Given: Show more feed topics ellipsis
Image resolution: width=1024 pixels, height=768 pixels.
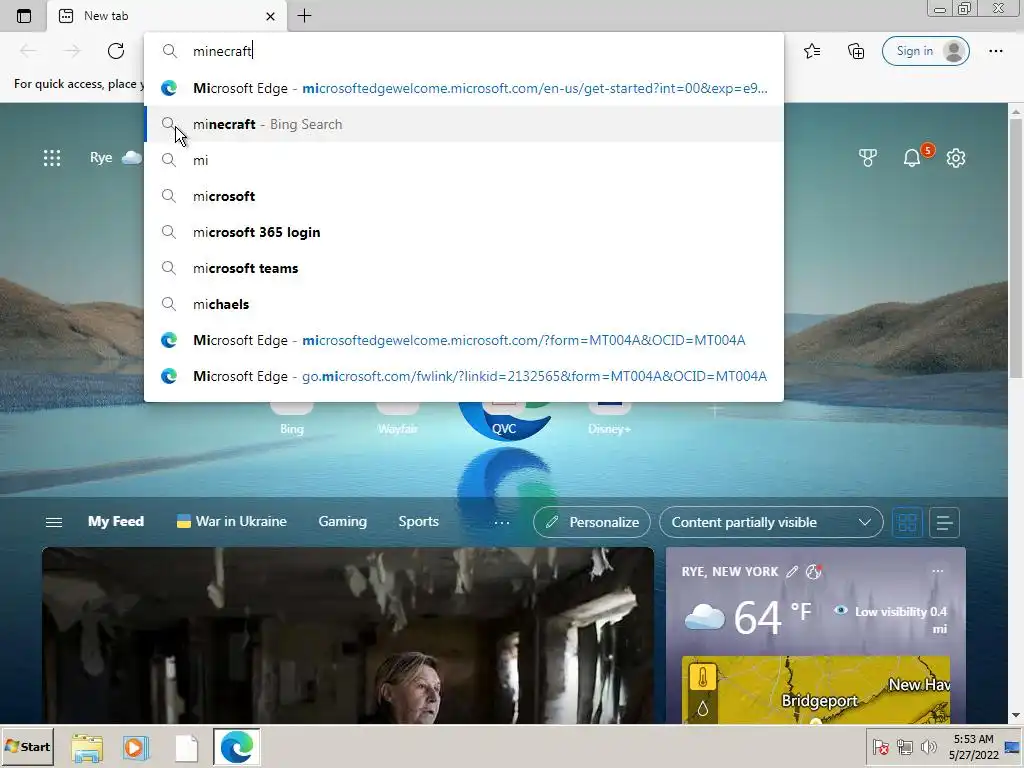Looking at the screenshot, I should click(502, 522).
